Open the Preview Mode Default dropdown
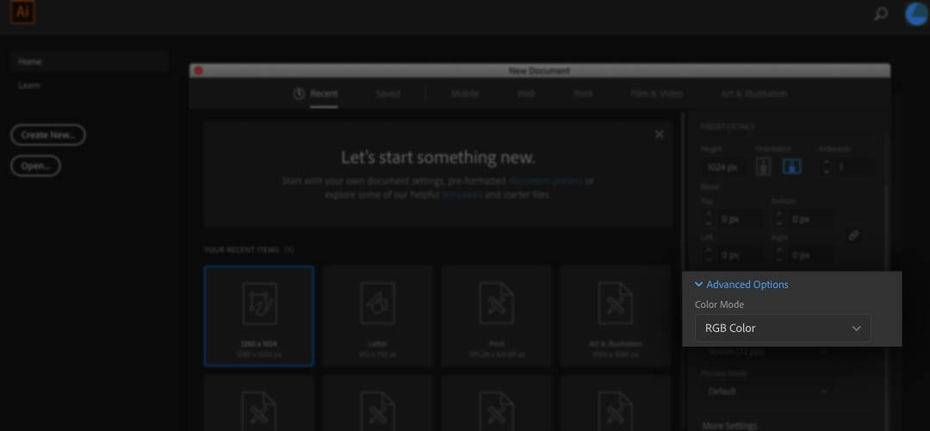Image resolution: width=930 pixels, height=431 pixels. pyautogui.click(x=768, y=391)
